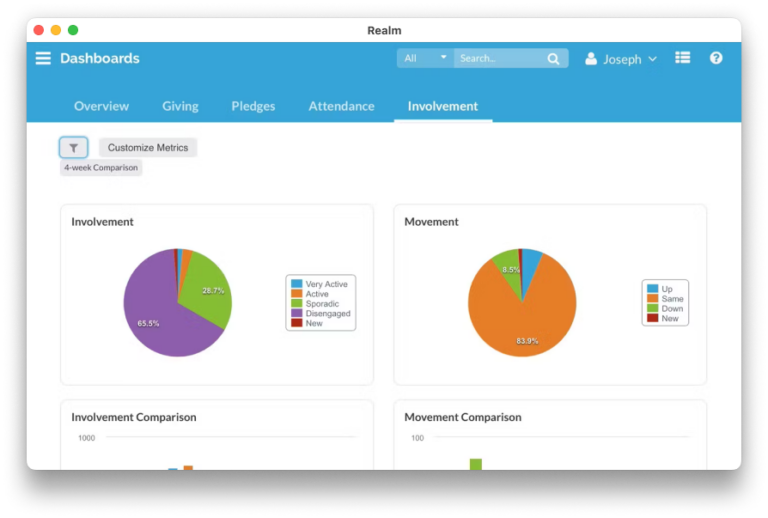Click the 1000 axis label
The height and width of the screenshot is (518, 768).
(x=87, y=438)
